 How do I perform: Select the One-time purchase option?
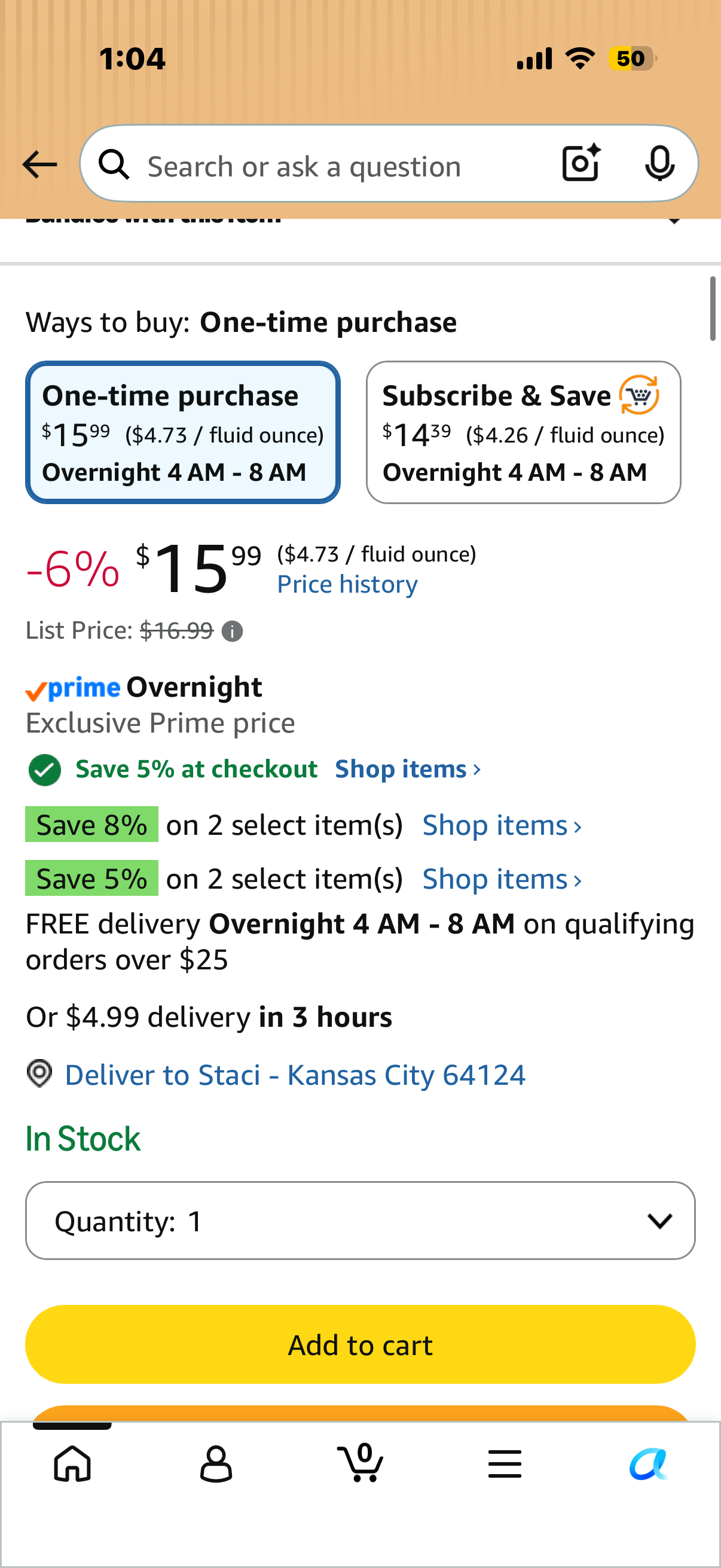pos(182,432)
